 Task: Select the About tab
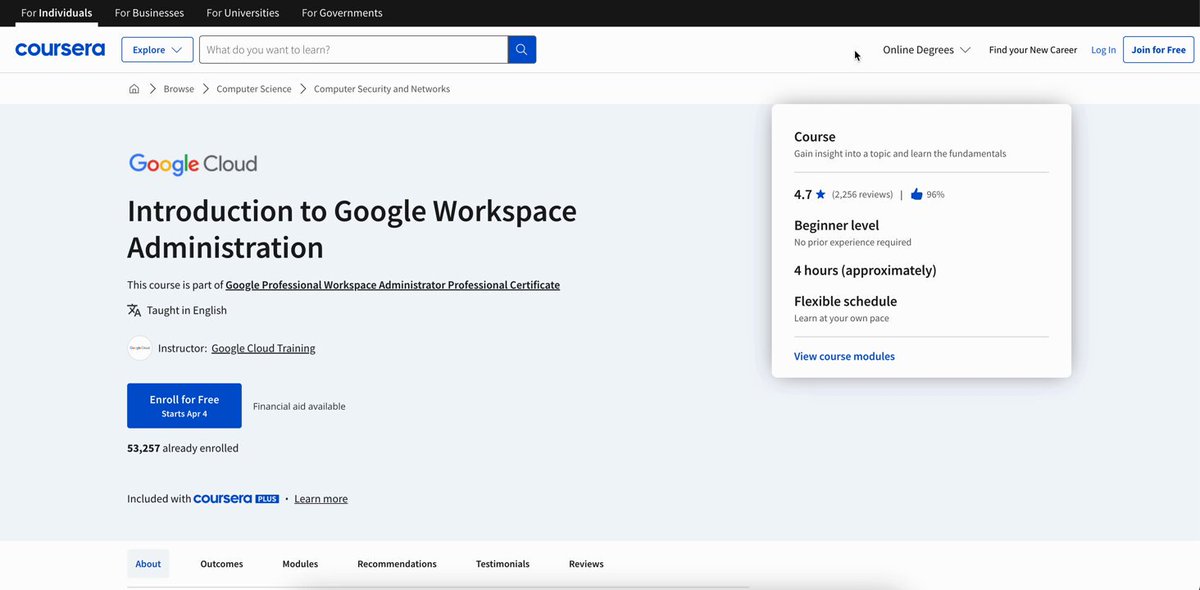pyautogui.click(x=148, y=564)
